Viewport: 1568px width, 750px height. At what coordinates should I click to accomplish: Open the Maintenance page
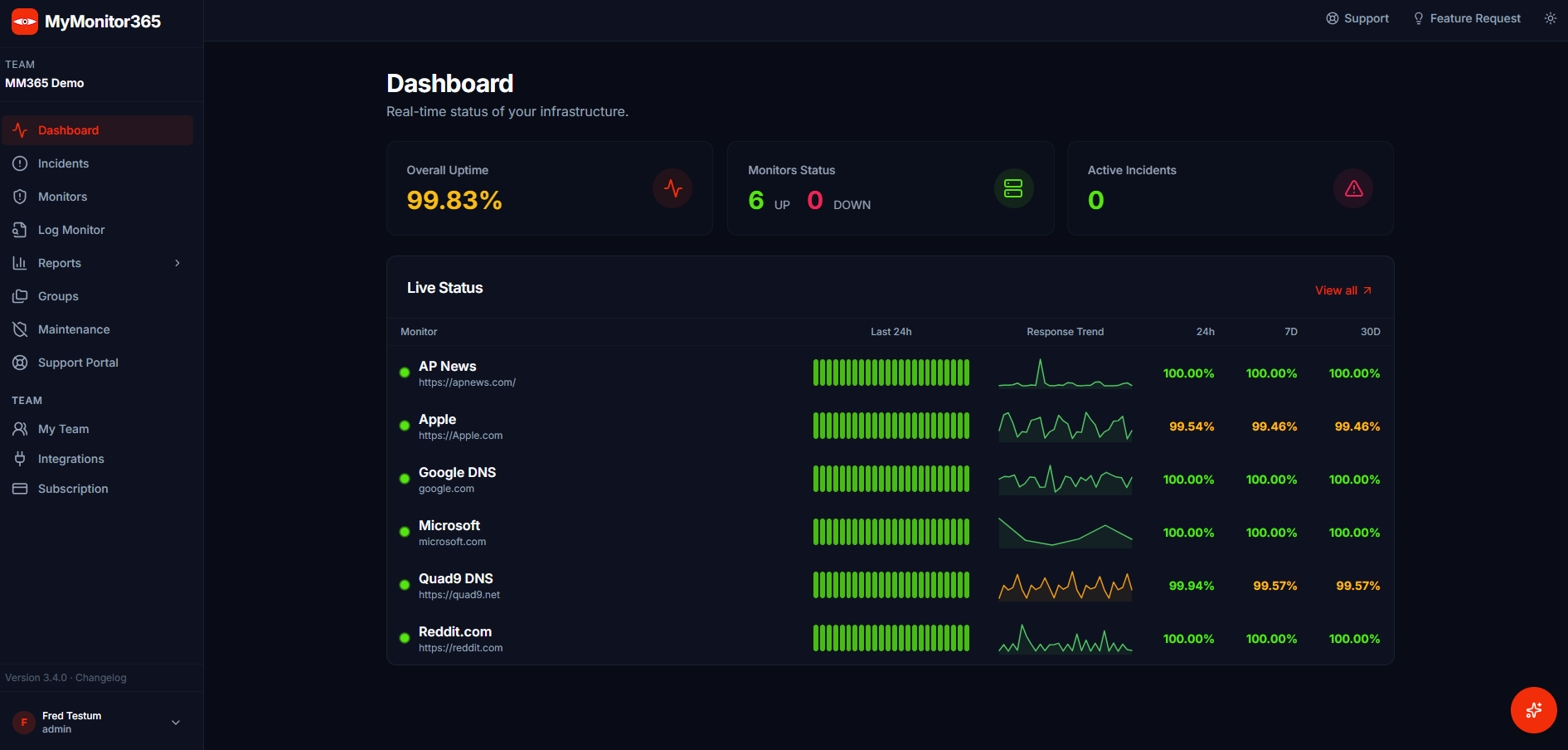point(97,329)
